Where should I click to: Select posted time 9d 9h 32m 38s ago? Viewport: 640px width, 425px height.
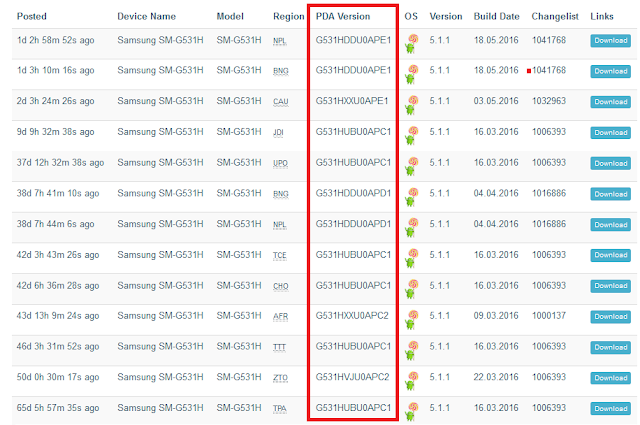click(x=55, y=132)
